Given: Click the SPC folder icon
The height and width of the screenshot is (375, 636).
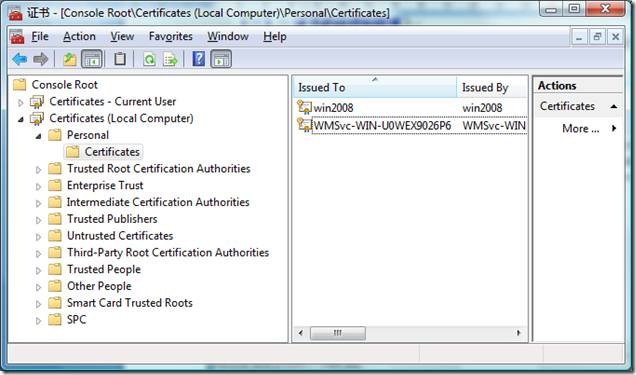Looking at the screenshot, I should pos(55,319).
